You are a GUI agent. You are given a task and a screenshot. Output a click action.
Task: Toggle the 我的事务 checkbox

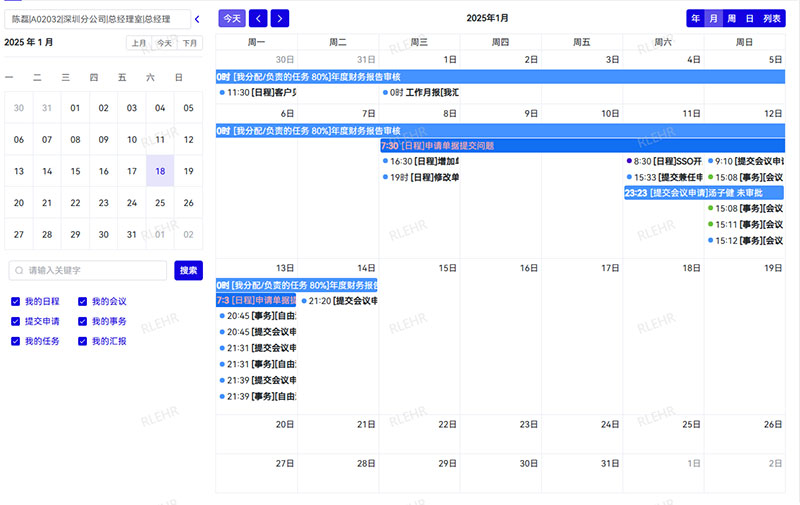[x=82, y=321]
